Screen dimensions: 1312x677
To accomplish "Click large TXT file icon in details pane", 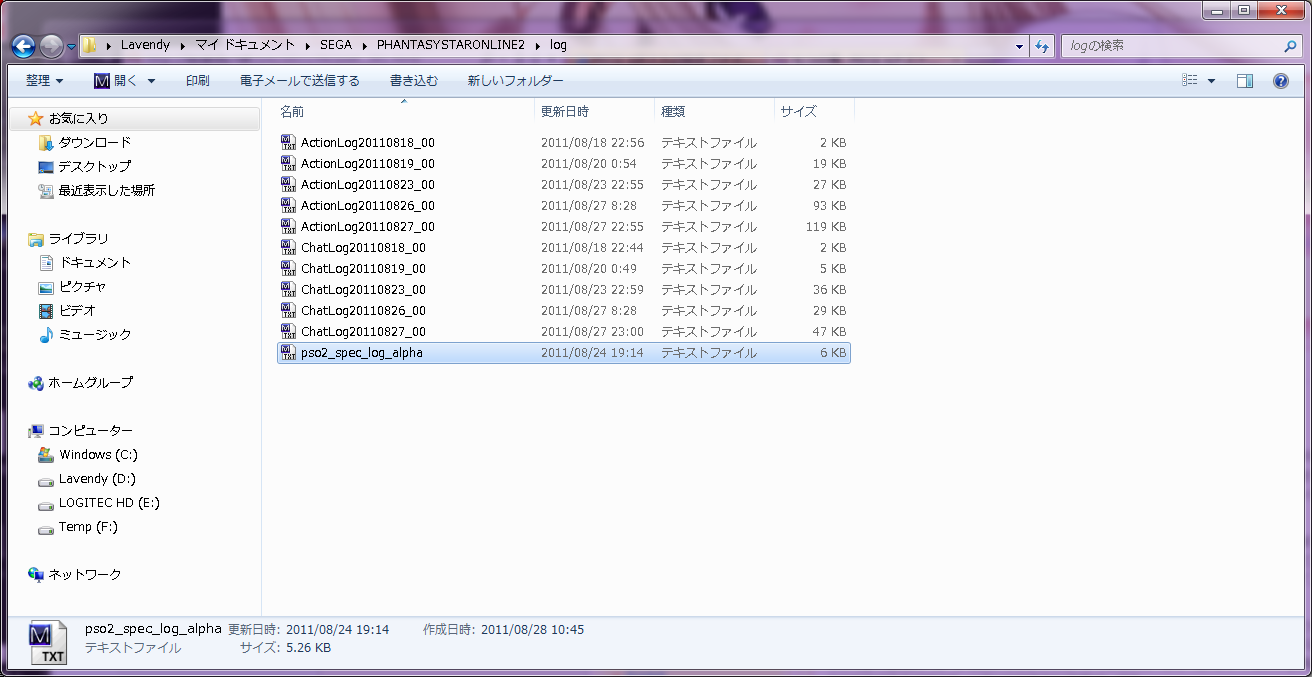I will (x=47, y=642).
